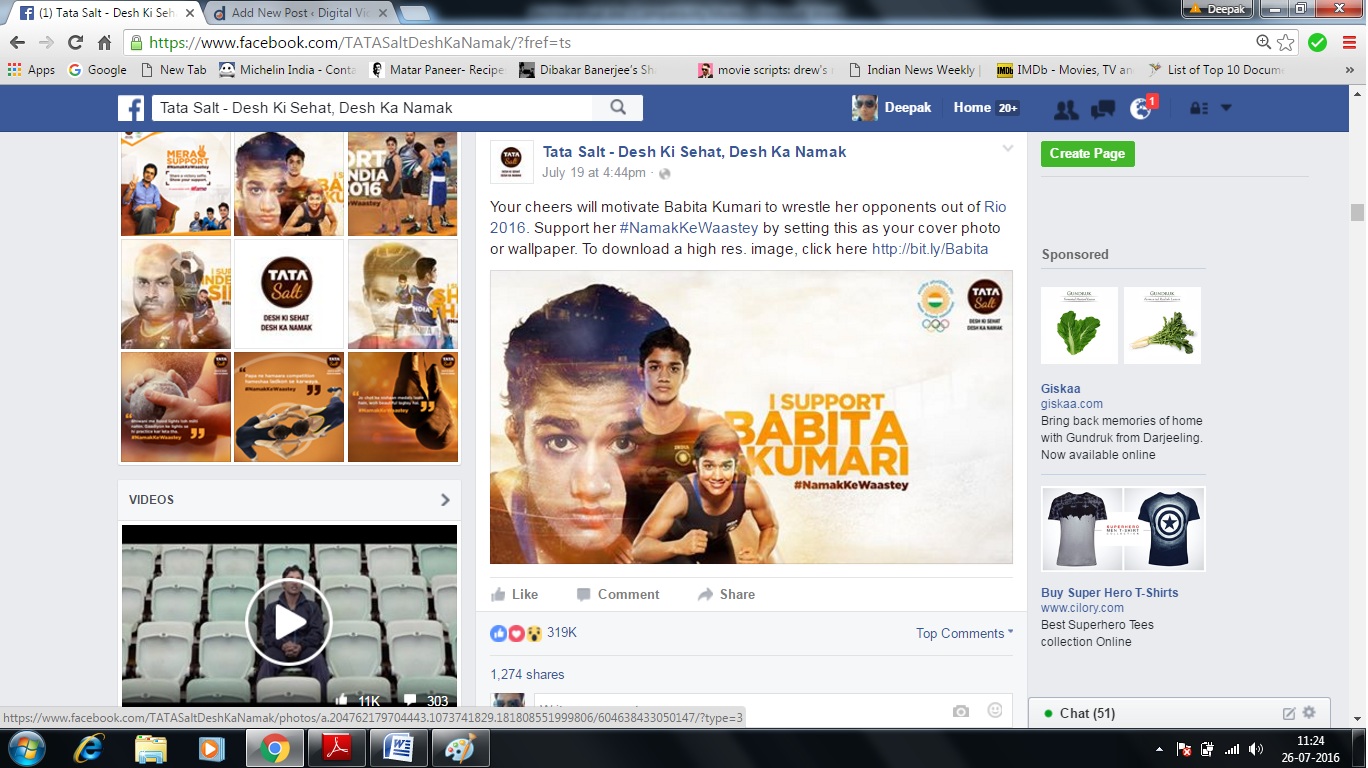Expand the post options chevron
This screenshot has width=1368, height=768.
[1007, 148]
